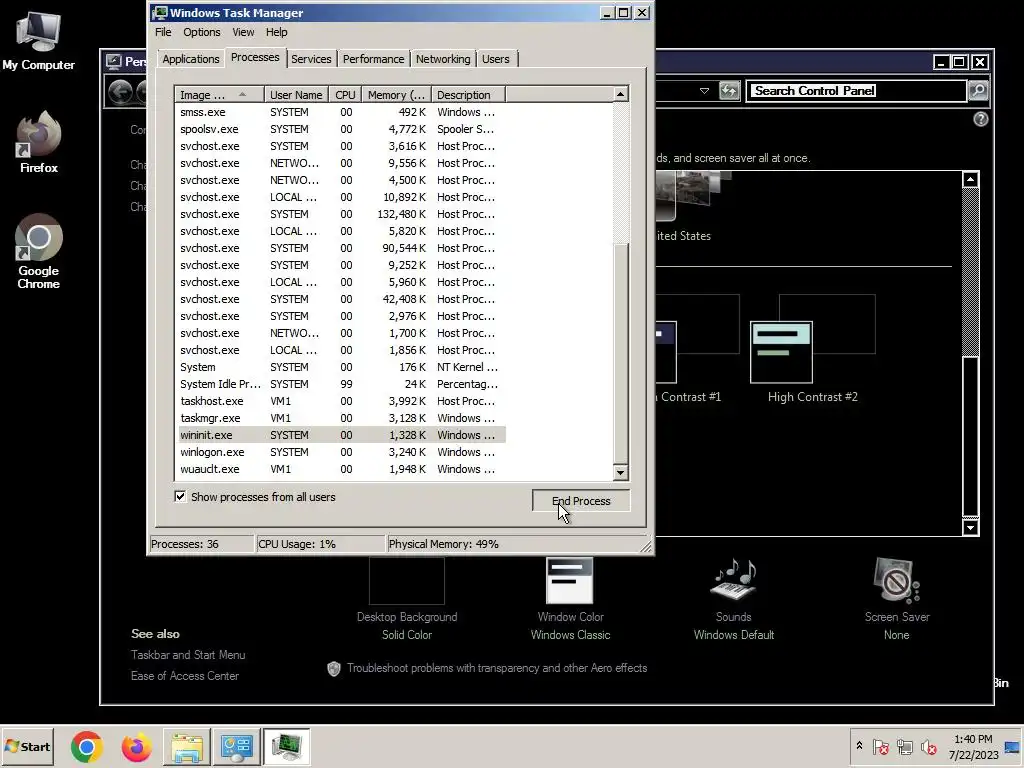The width and height of the screenshot is (1024, 768).
Task: Click Show Desktop button at taskbar end
Action: (x=1014, y=746)
